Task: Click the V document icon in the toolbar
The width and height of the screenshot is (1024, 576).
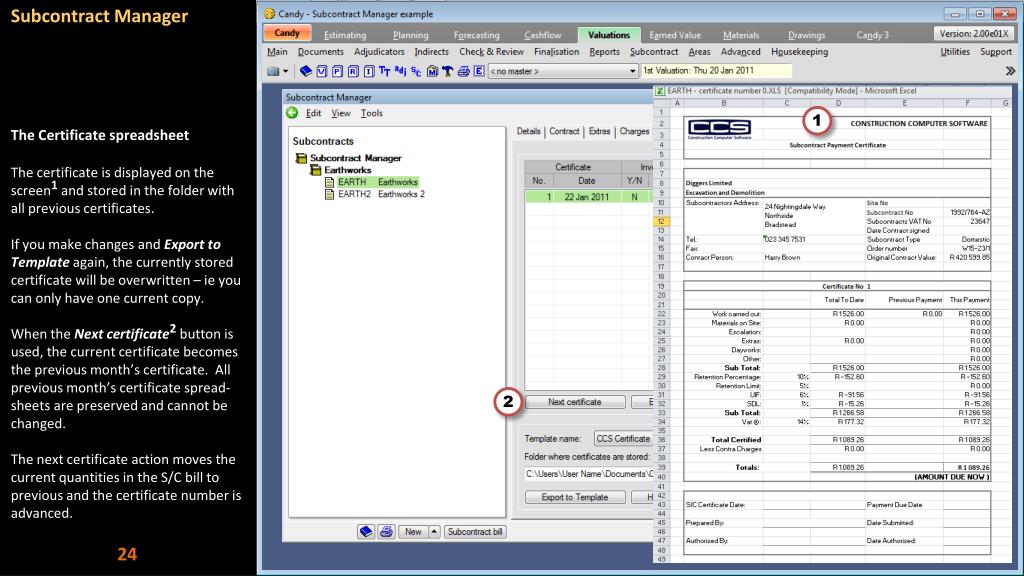Action: tap(321, 71)
